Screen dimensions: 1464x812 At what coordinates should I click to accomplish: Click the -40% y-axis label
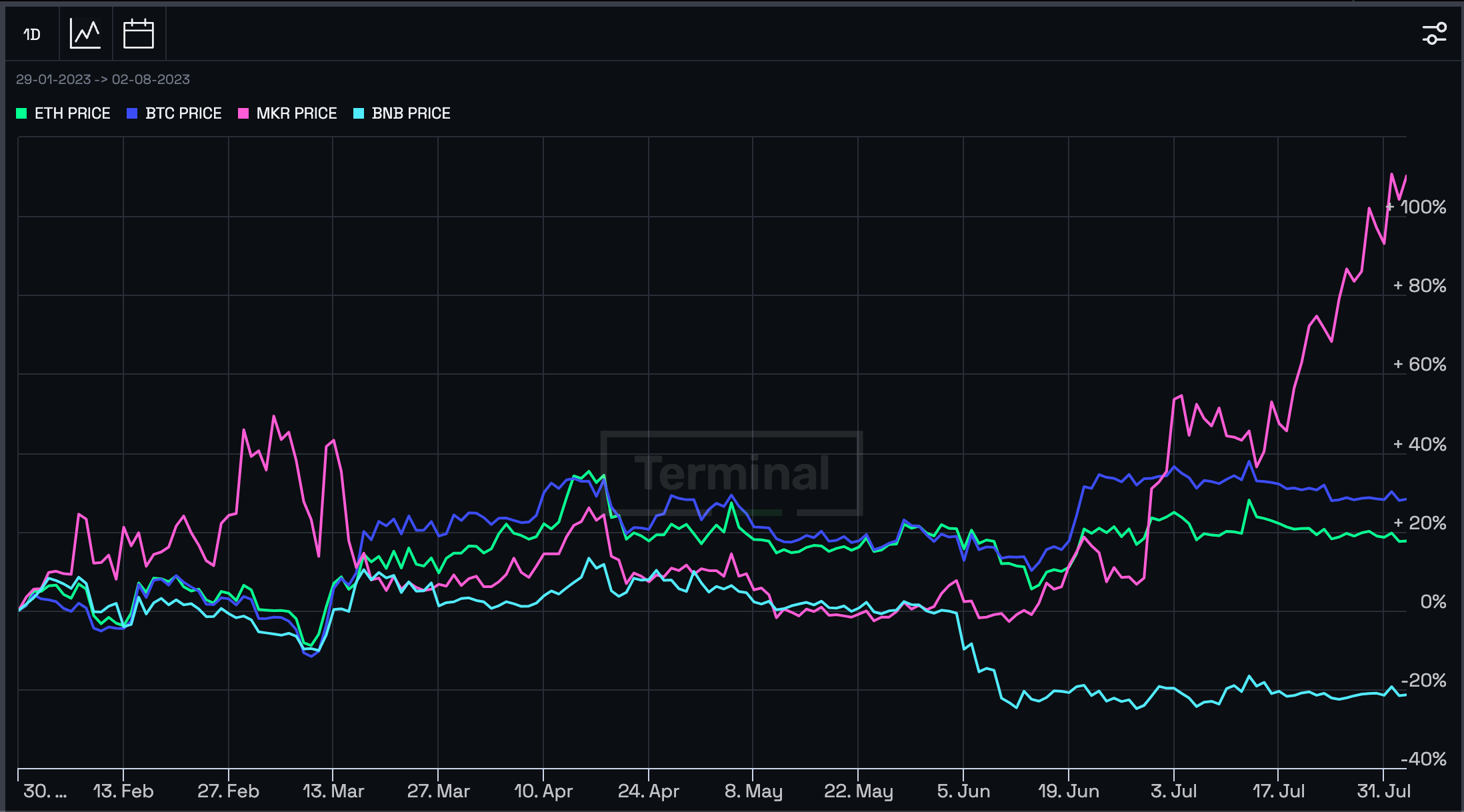point(1424,759)
